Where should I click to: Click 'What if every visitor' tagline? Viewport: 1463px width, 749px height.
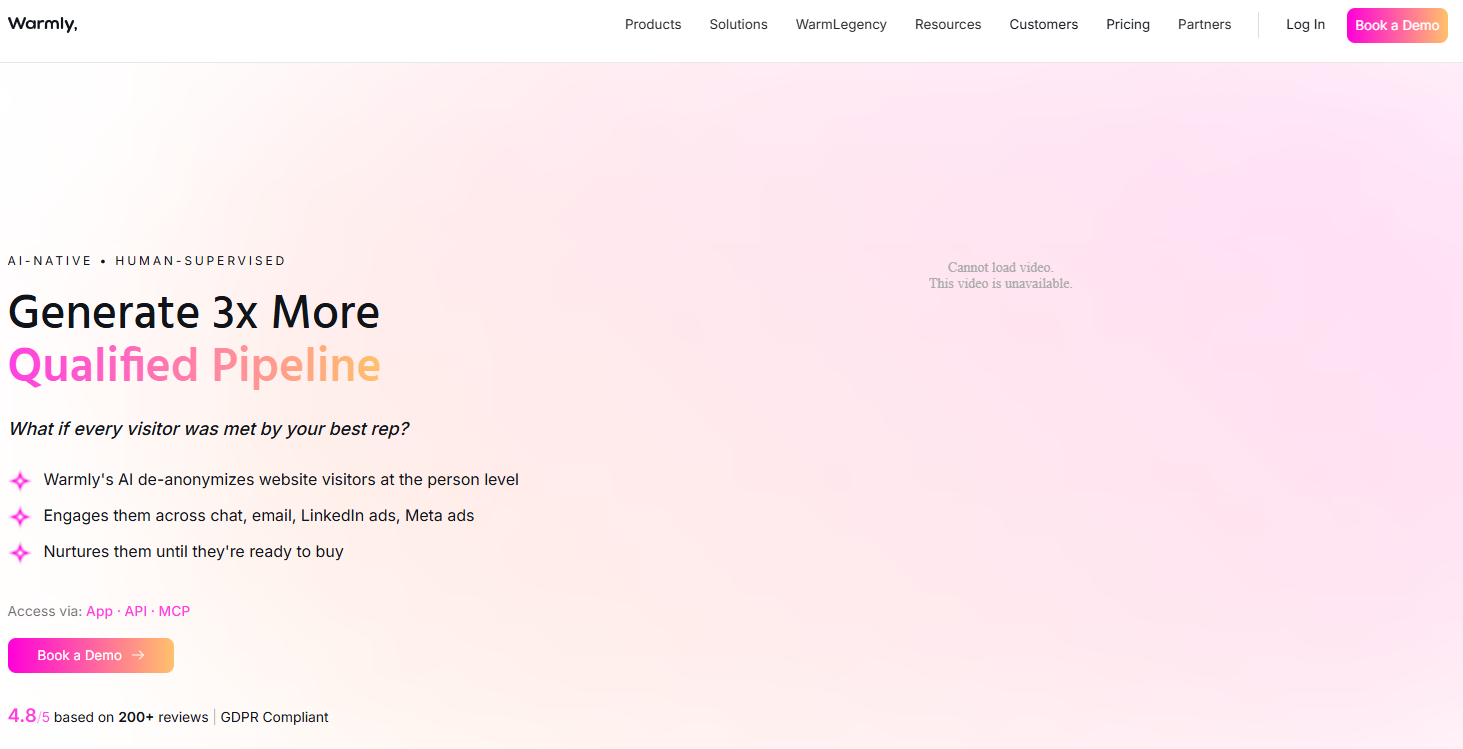click(209, 429)
